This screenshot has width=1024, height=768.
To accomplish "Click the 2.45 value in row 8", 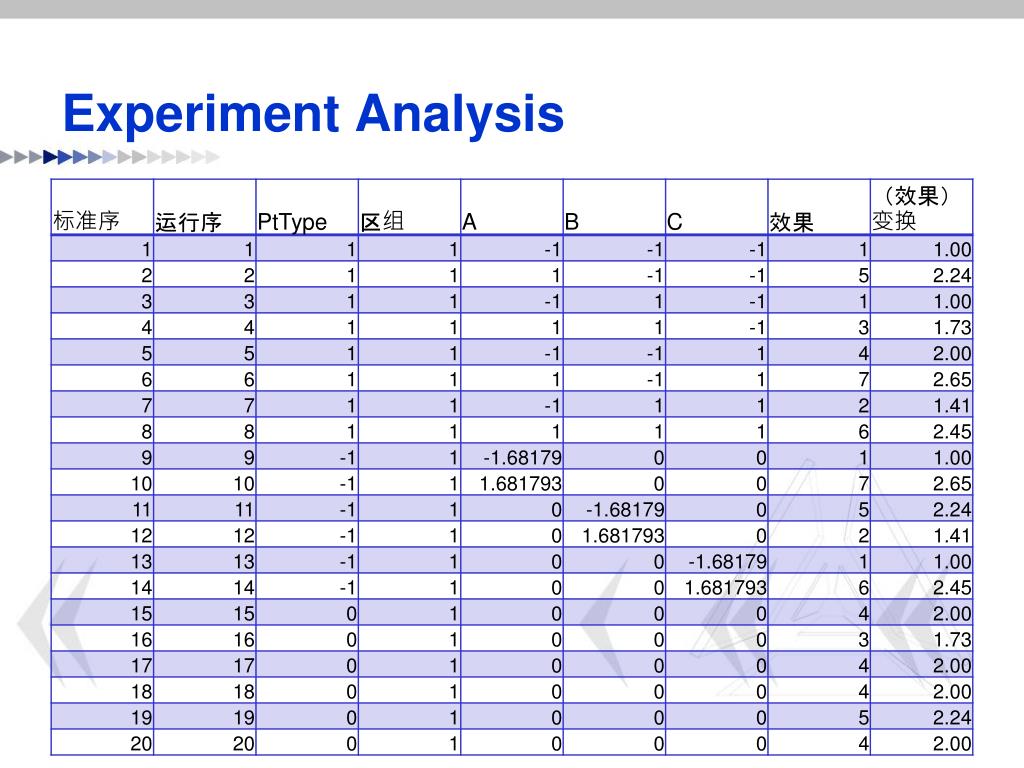I will point(952,432).
